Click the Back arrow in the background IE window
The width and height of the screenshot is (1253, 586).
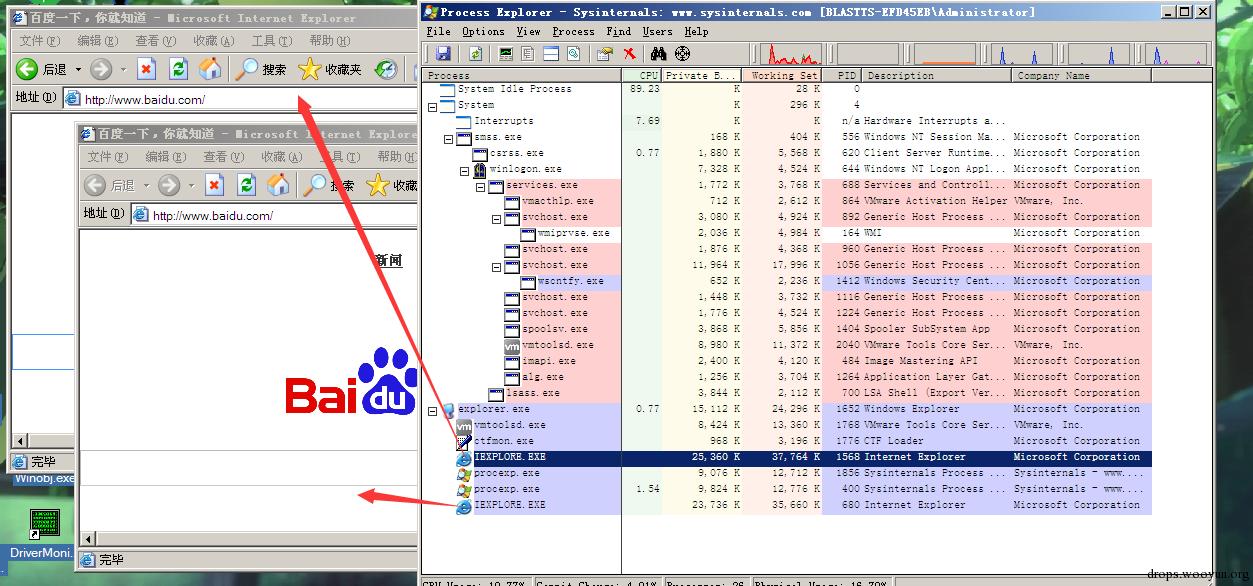click(27, 69)
